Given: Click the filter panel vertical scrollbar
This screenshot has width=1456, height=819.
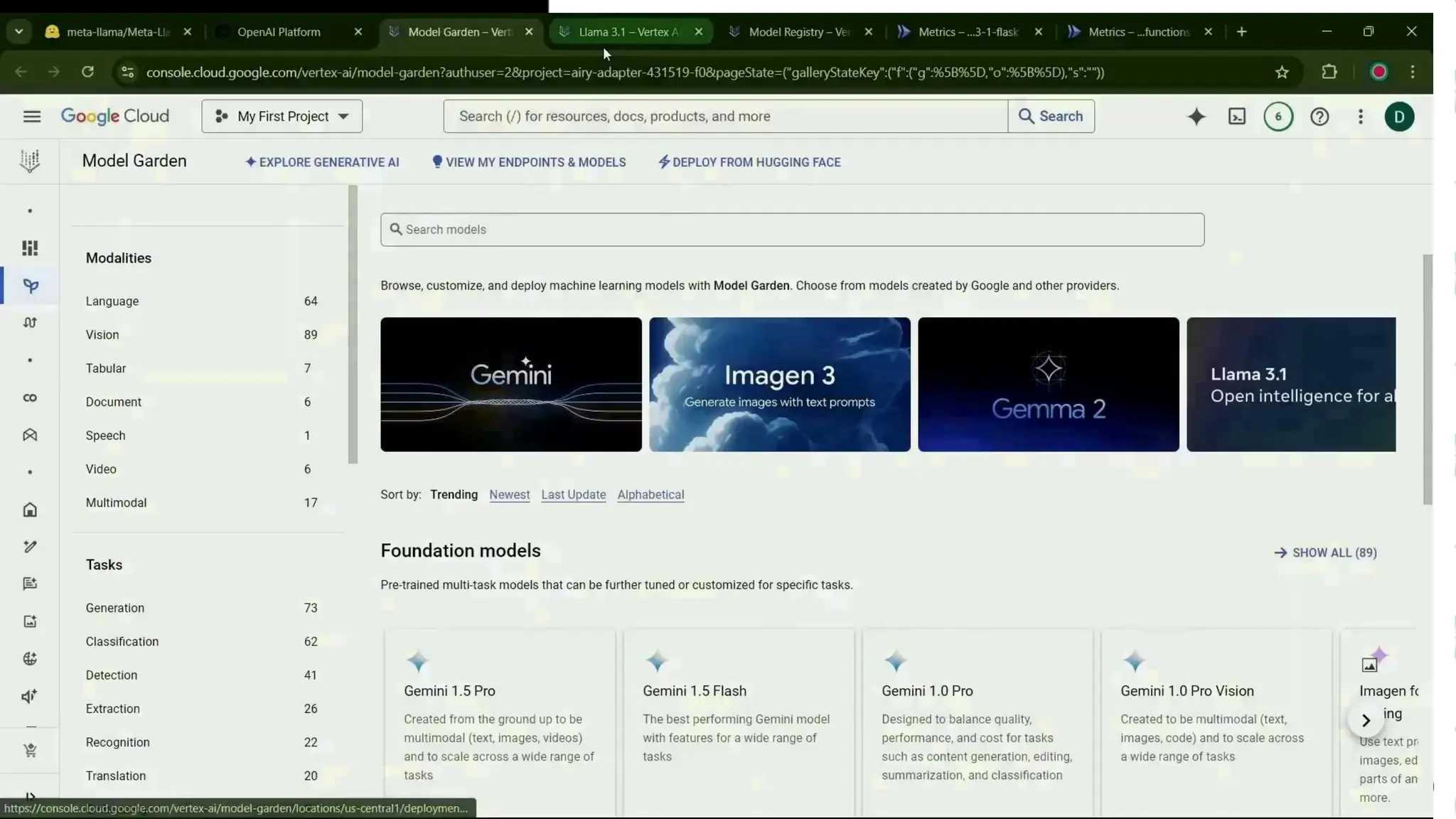Looking at the screenshot, I should pyautogui.click(x=353, y=325).
